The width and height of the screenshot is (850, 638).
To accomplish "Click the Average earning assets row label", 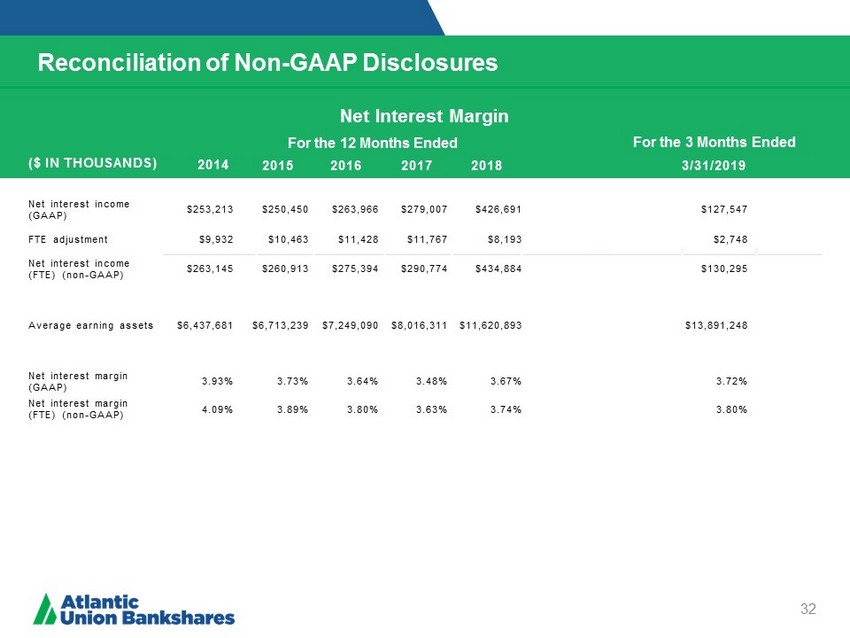I will click(x=91, y=325).
